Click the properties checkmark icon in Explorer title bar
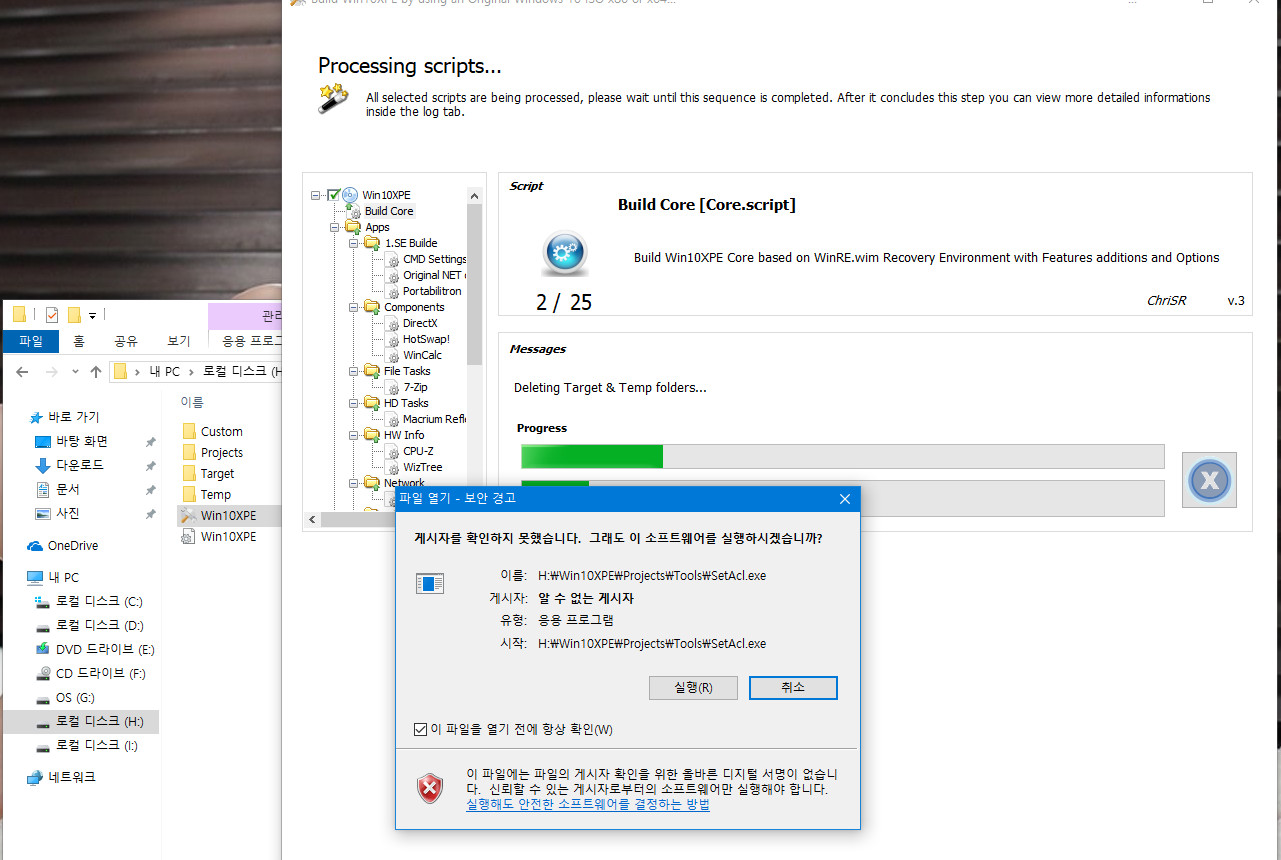The image size is (1281, 860). tap(52, 315)
